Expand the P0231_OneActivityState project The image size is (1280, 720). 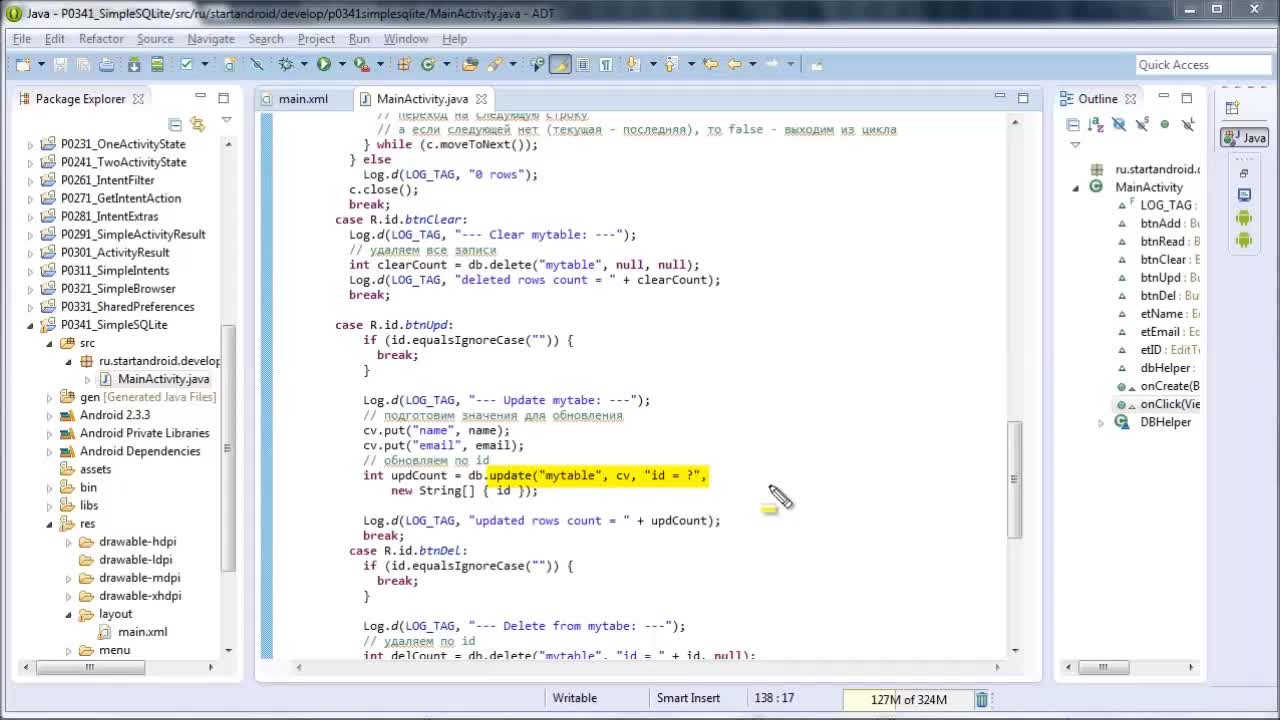[x=30, y=145]
